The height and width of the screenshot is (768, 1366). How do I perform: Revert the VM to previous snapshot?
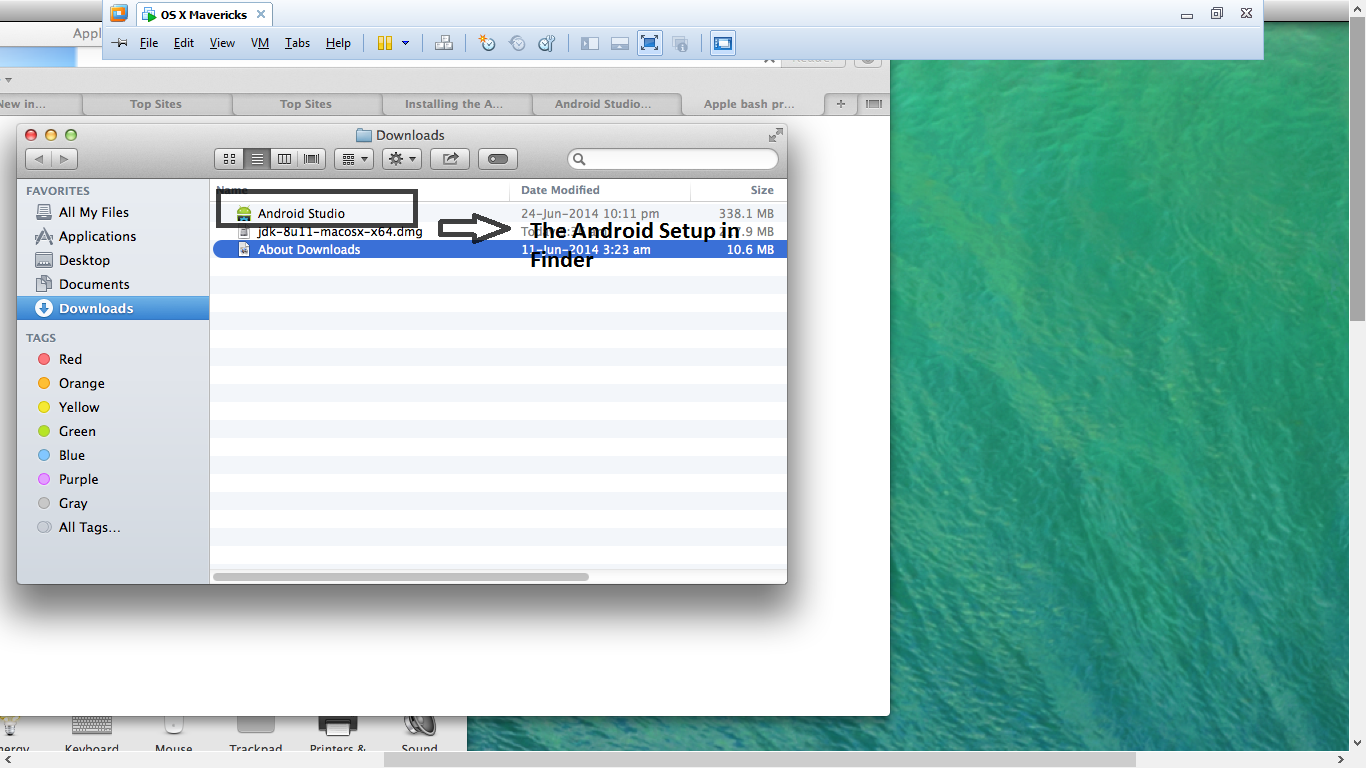(x=517, y=43)
